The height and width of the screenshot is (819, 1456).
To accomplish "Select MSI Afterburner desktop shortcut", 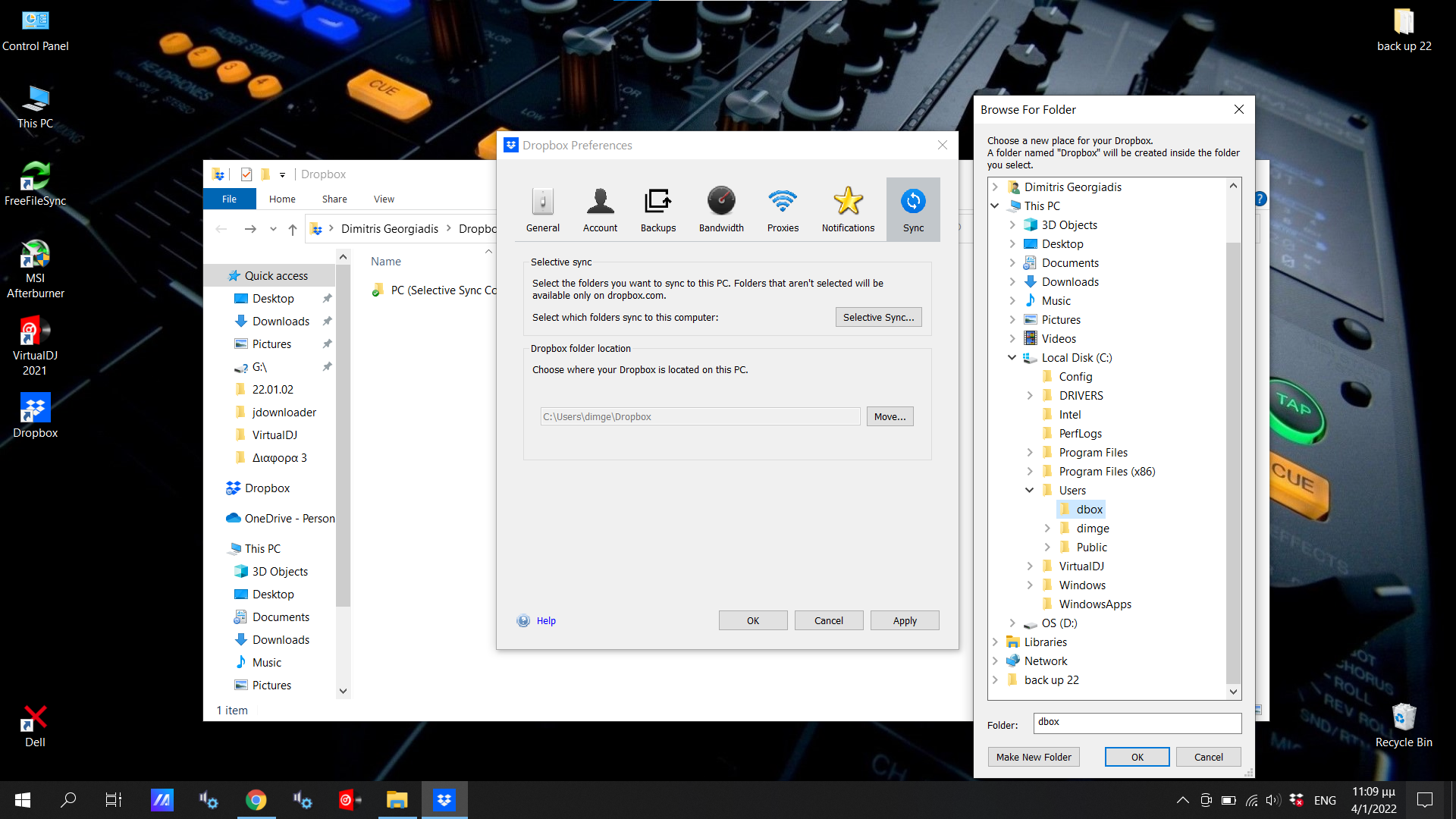I will (x=35, y=269).
